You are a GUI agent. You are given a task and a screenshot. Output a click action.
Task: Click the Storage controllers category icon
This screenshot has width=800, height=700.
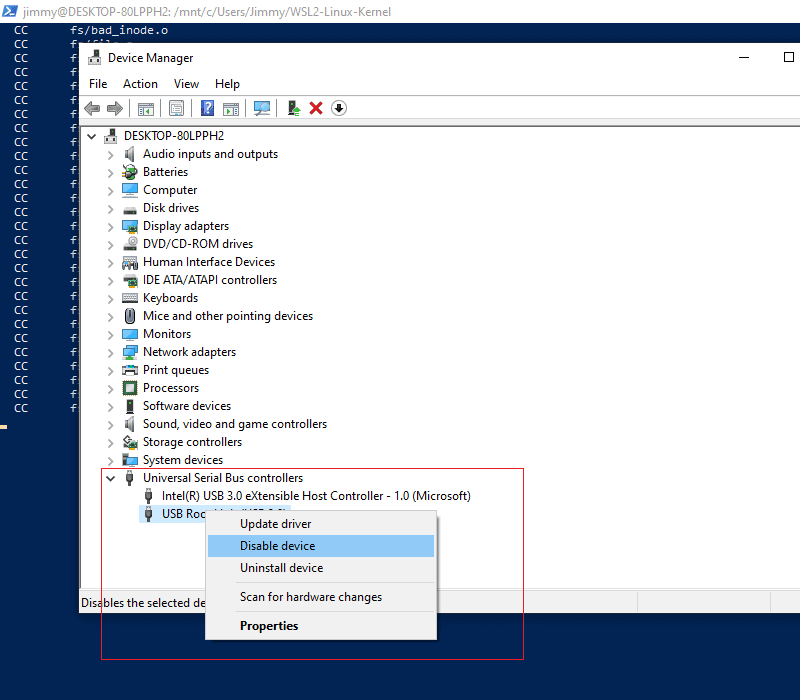(x=130, y=442)
